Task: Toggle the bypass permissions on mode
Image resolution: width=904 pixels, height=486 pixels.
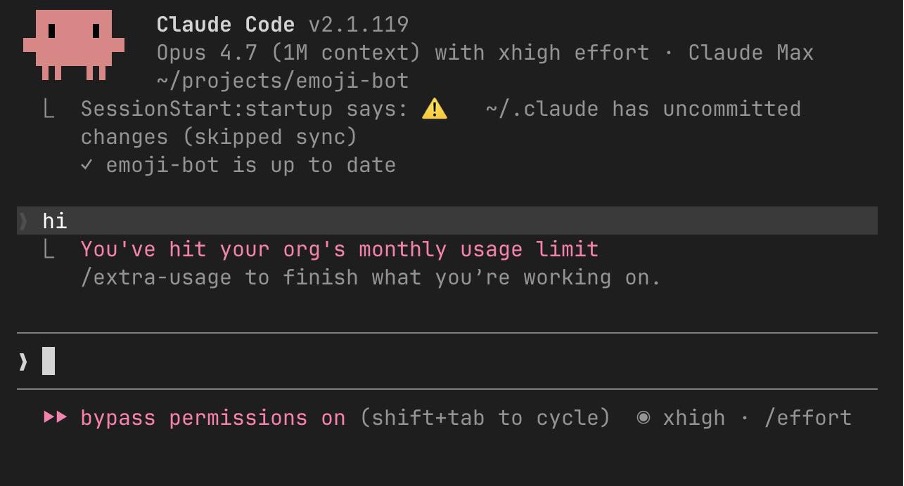Action: click(x=213, y=418)
